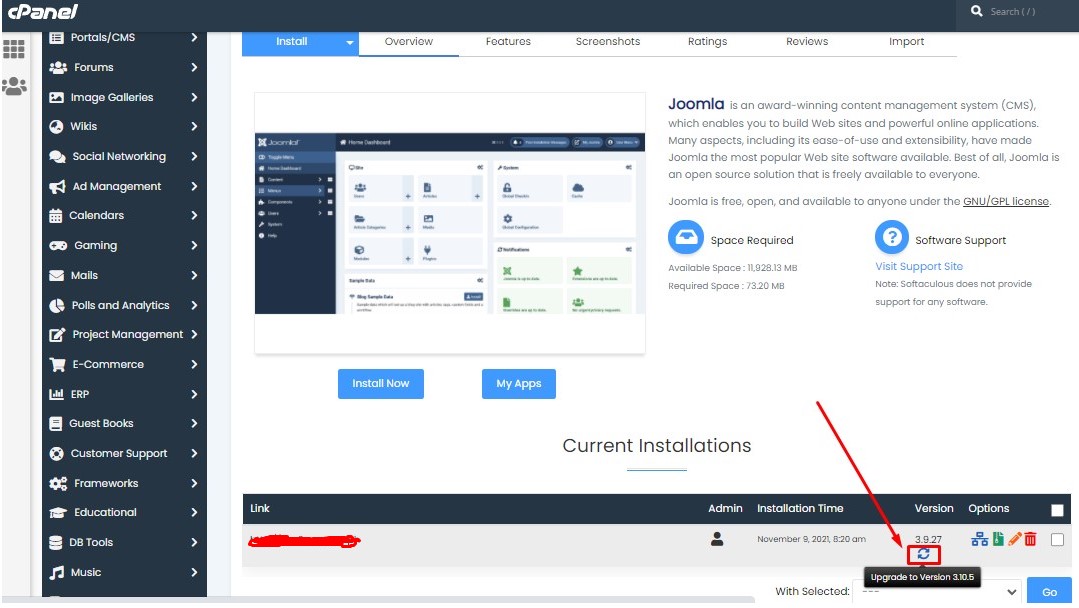Switch to the Import tab
The width and height of the screenshot is (1079, 608).
tap(906, 42)
